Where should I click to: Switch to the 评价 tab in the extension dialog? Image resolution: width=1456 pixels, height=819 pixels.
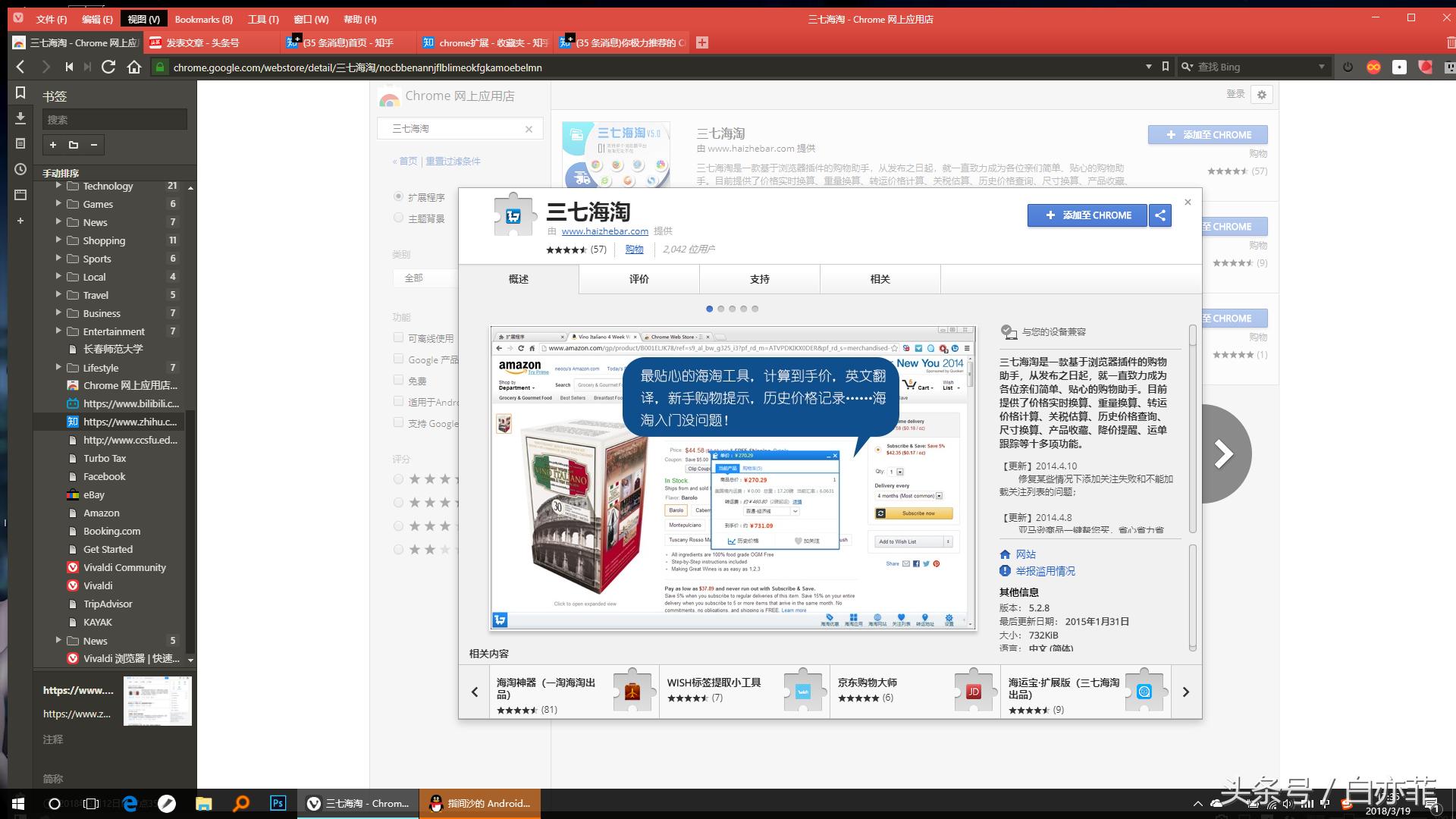(x=639, y=279)
